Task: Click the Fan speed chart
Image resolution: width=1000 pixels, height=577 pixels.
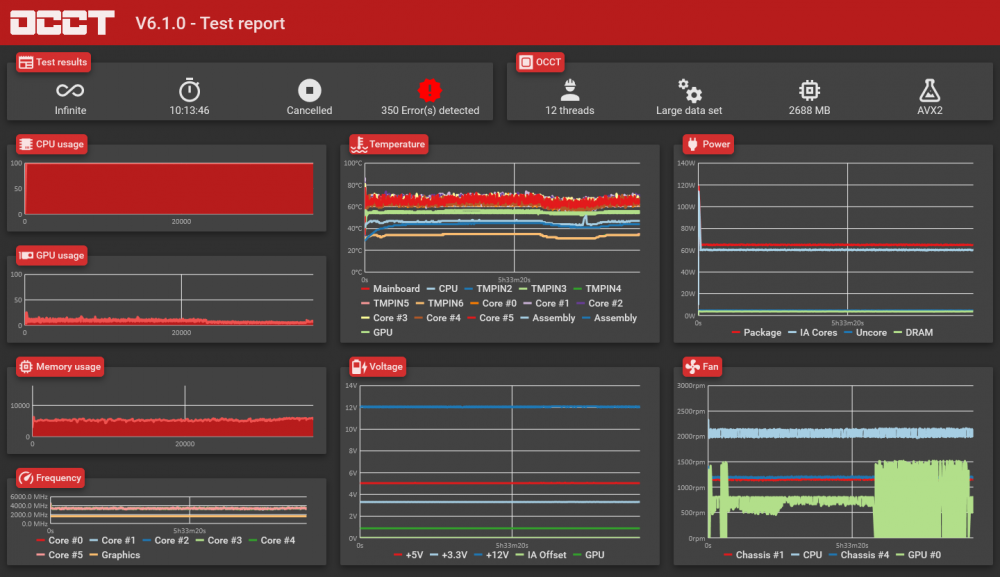Action: click(841, 462)
